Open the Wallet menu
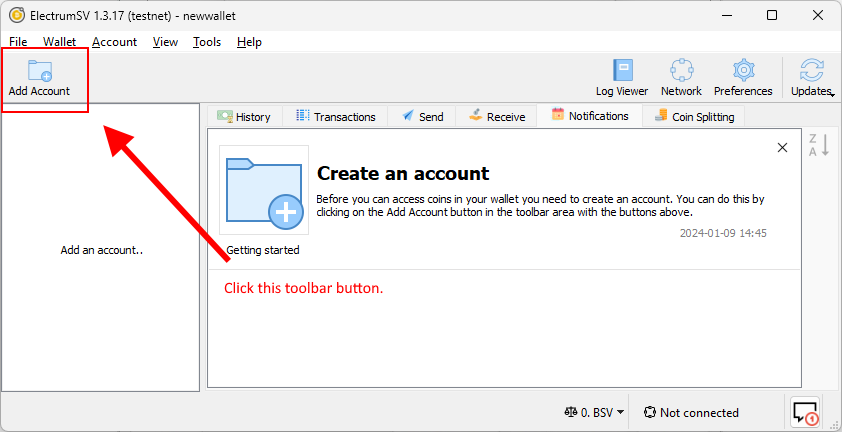 tap(60, 42)
